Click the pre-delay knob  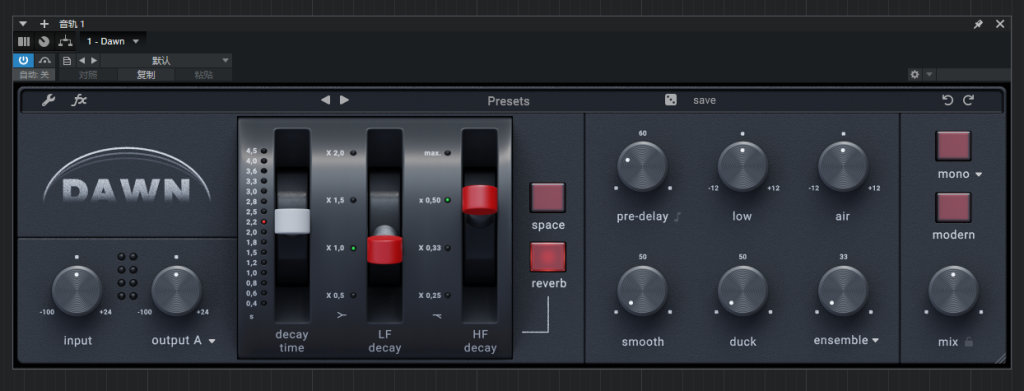tap(643, 166)
